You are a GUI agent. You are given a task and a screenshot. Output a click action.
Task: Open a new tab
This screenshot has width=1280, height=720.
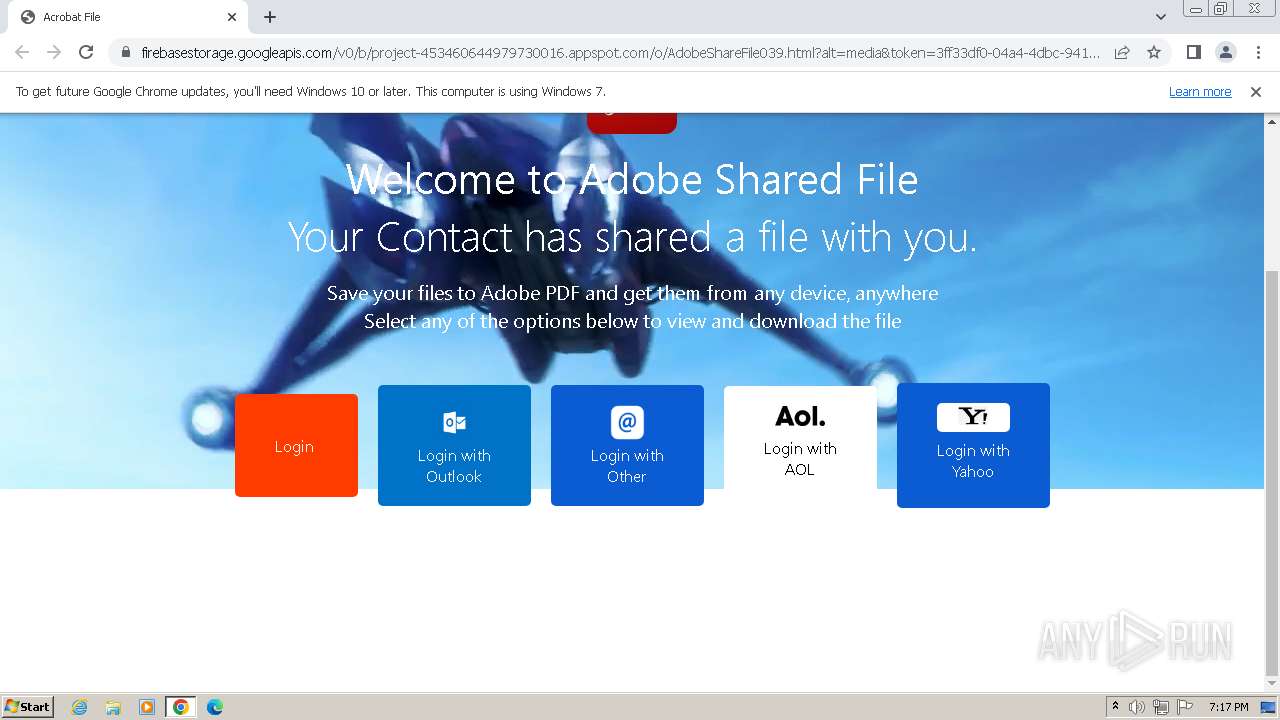tap(270, 17)
